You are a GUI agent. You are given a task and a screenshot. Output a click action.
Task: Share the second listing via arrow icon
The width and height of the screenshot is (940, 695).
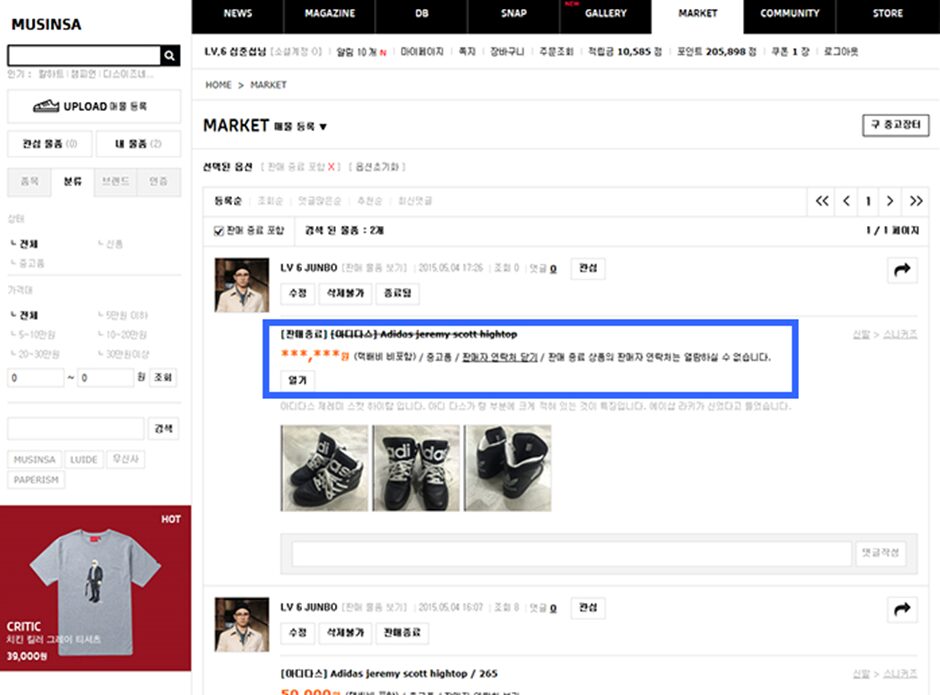pos(902,609)
